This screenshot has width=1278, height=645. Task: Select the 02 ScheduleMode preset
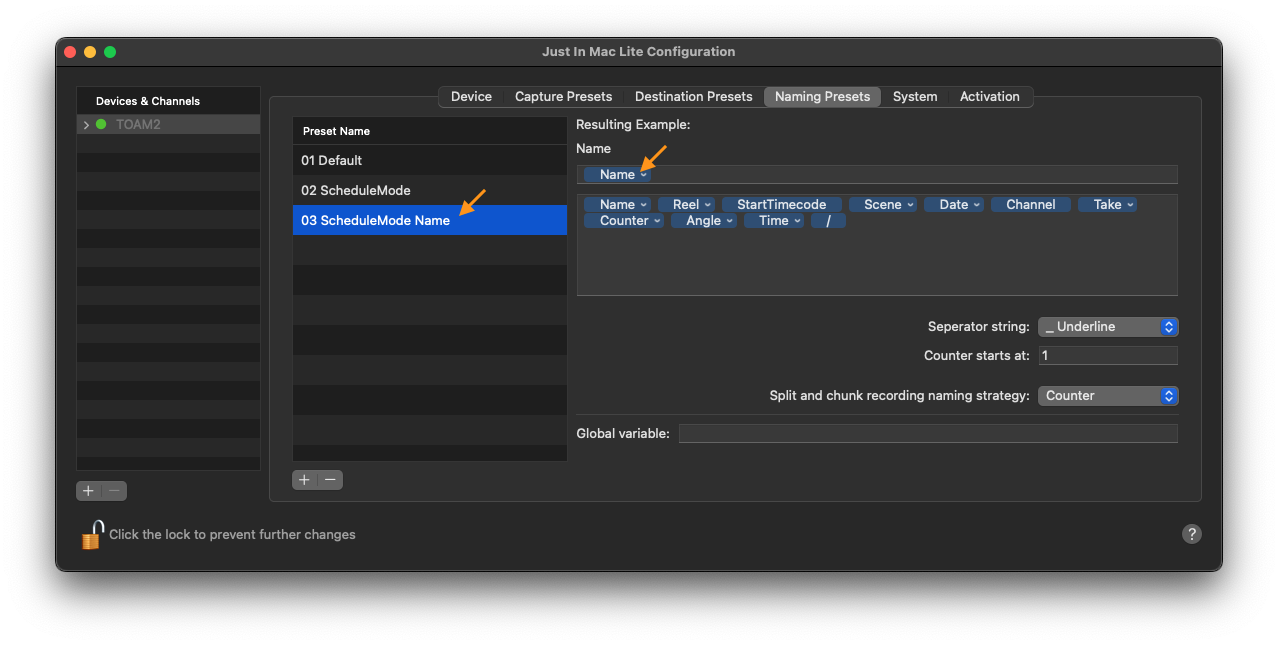[430, 190]
